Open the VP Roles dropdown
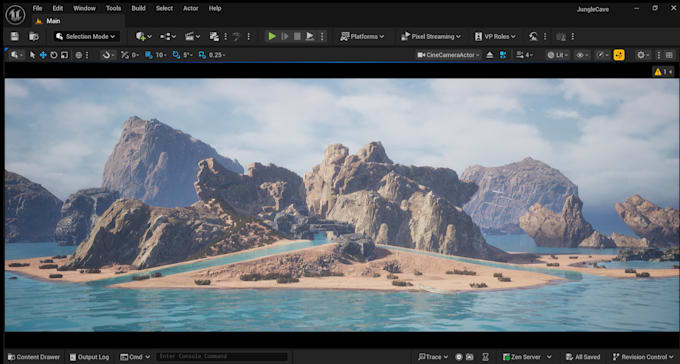The image size is (680, 364). 495,36
